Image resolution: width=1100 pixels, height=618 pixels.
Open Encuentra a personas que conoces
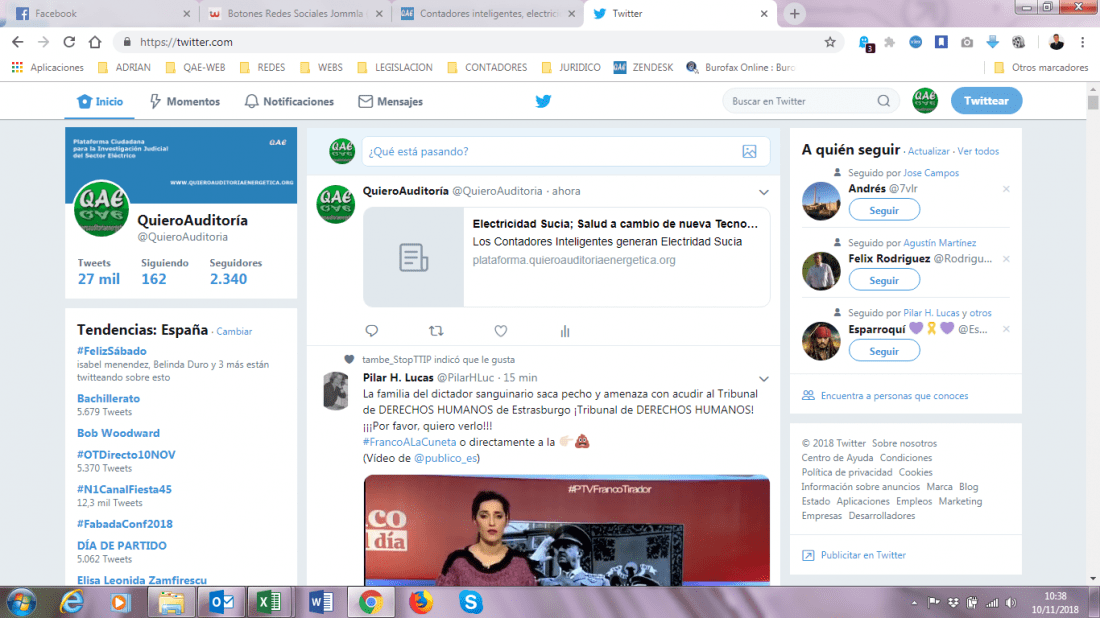pyautogui.click(x=894, y=396)
